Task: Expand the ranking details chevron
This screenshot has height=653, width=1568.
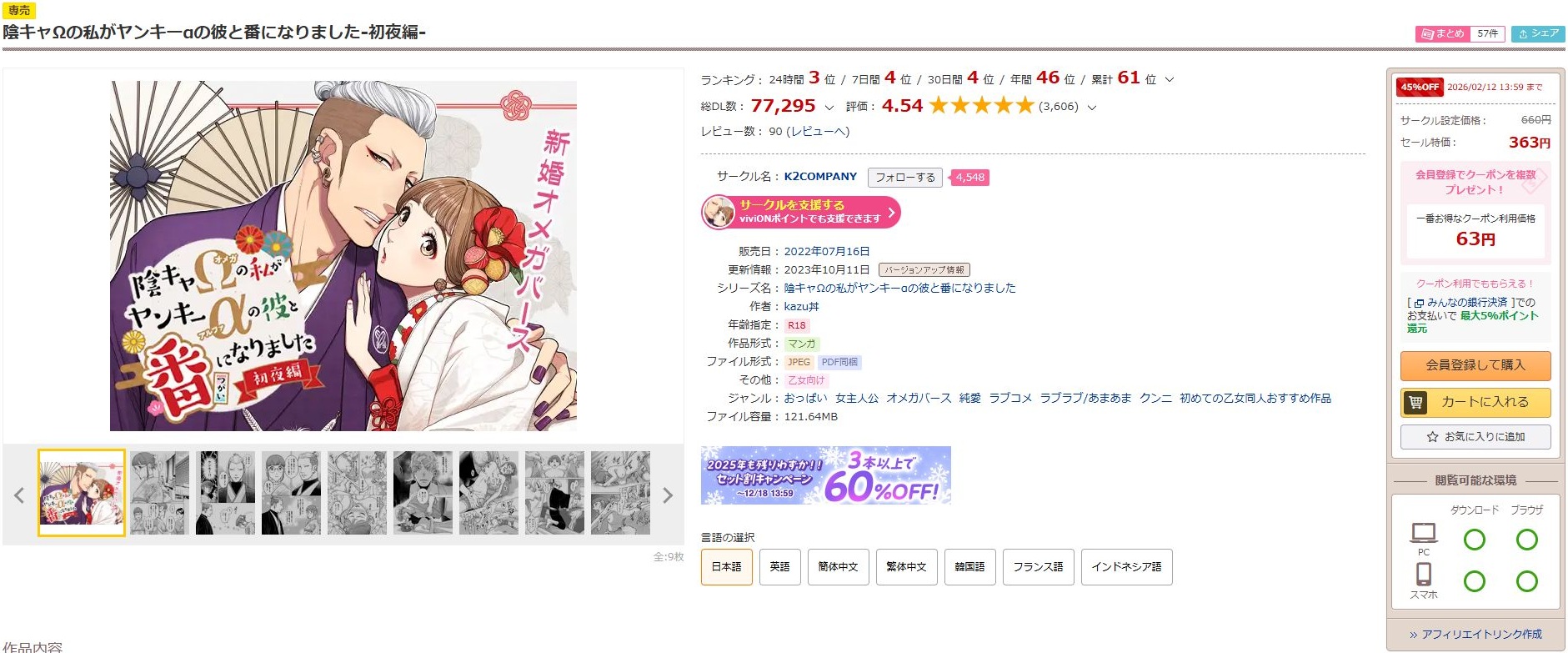Action: 1169,80
